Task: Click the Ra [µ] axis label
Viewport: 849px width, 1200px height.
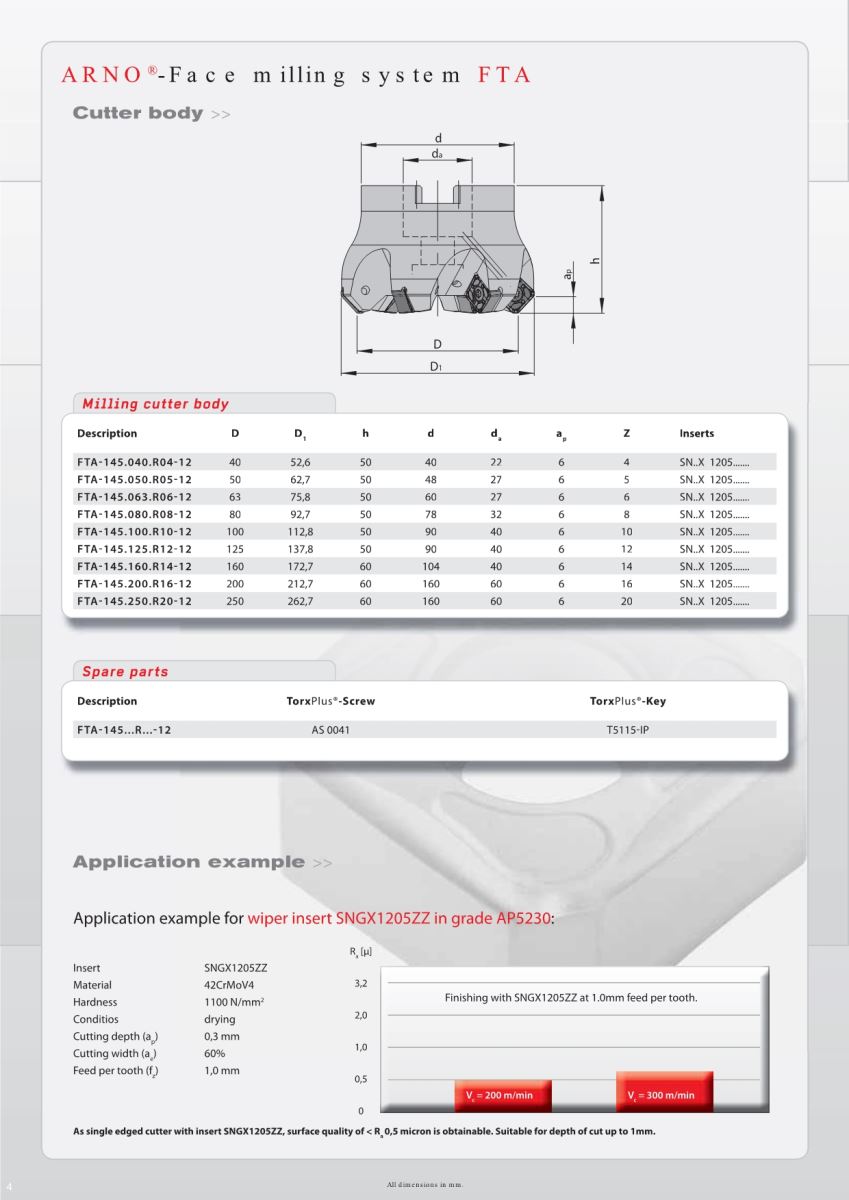Action: 360,953
